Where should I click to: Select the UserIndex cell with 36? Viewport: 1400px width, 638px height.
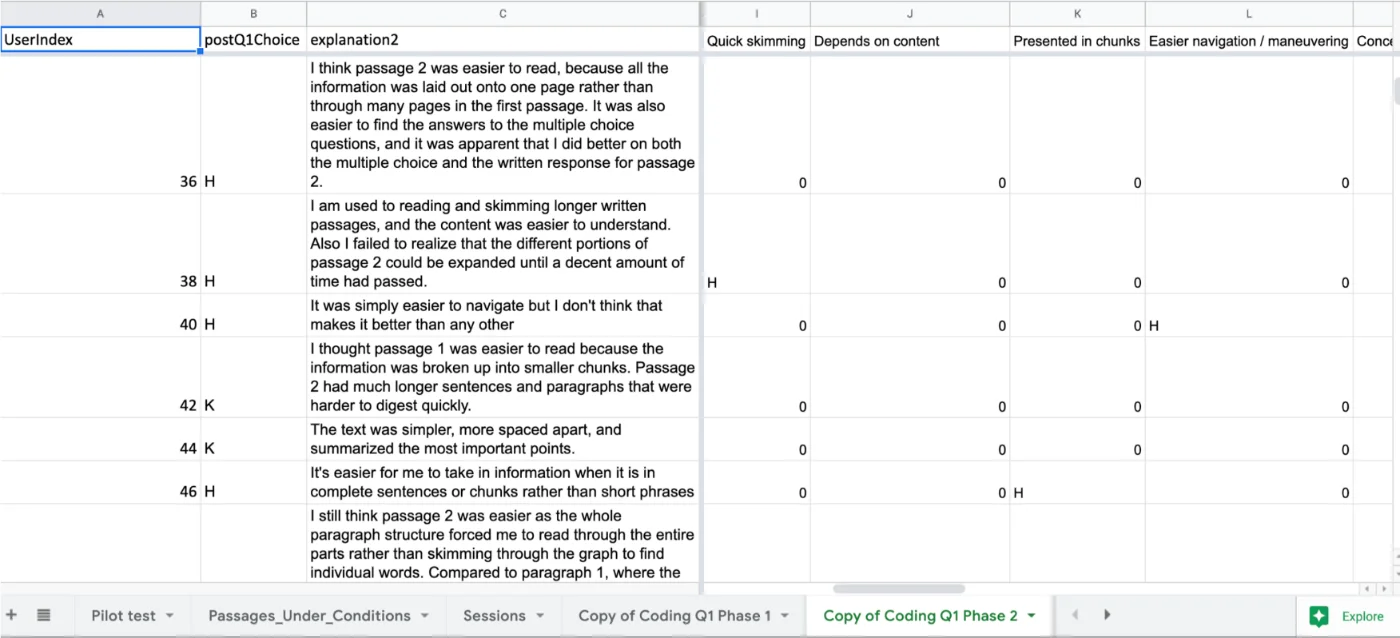click(100, 124)
